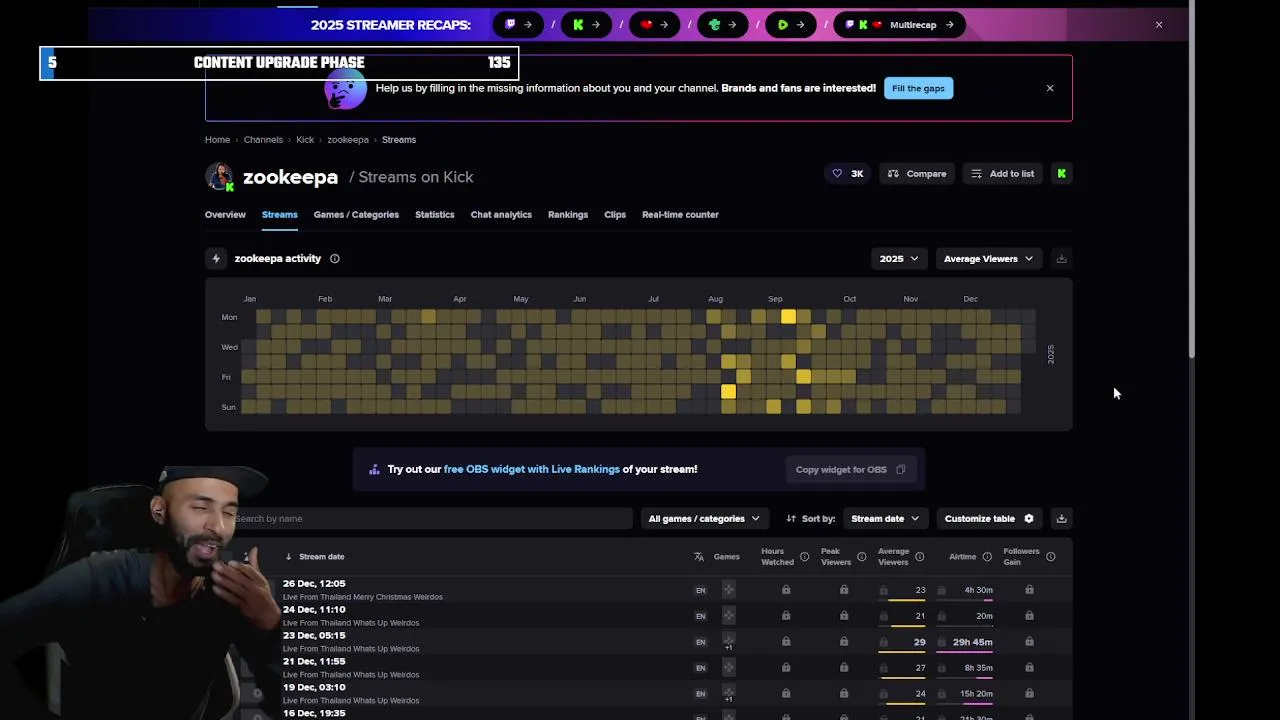Click the zookeepa channel avatar

(219, 177)
